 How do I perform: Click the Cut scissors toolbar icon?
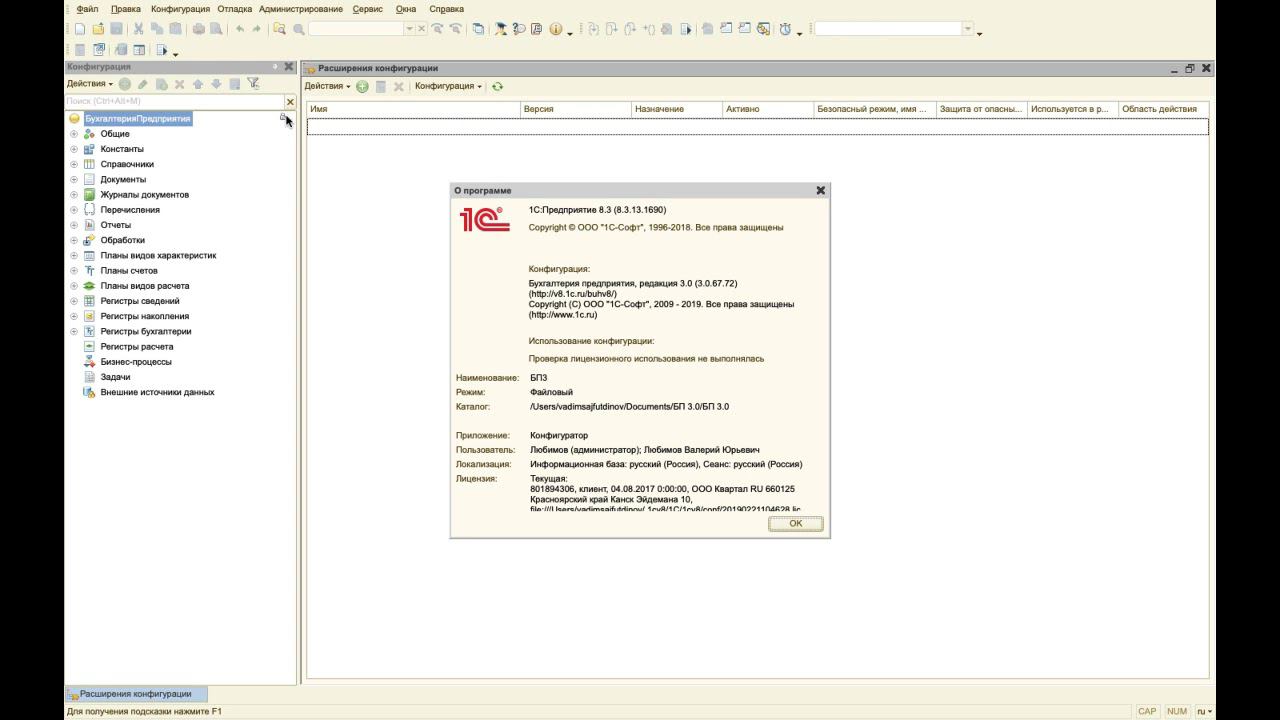click(x=139, y=30)
